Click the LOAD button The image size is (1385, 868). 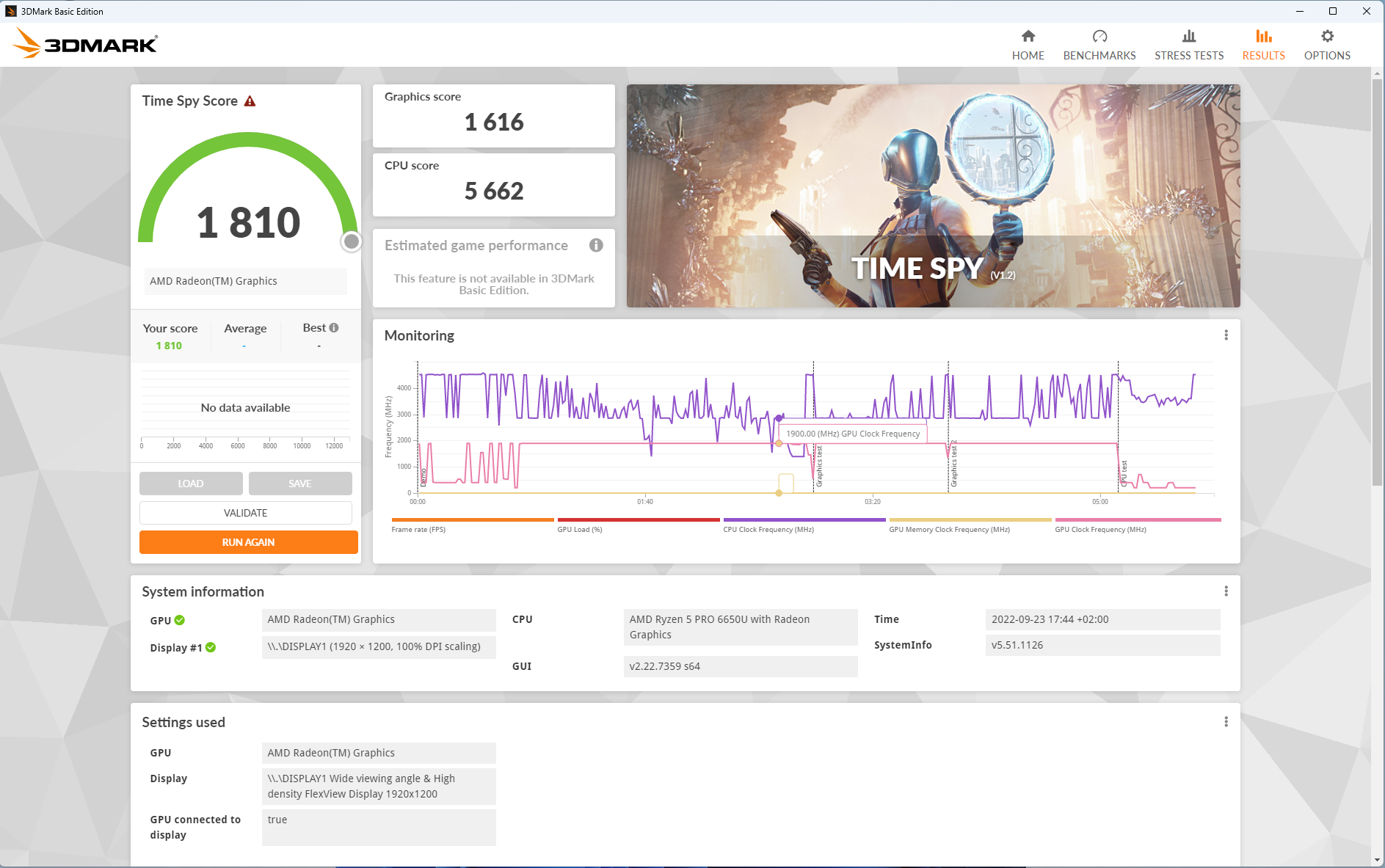191,484
